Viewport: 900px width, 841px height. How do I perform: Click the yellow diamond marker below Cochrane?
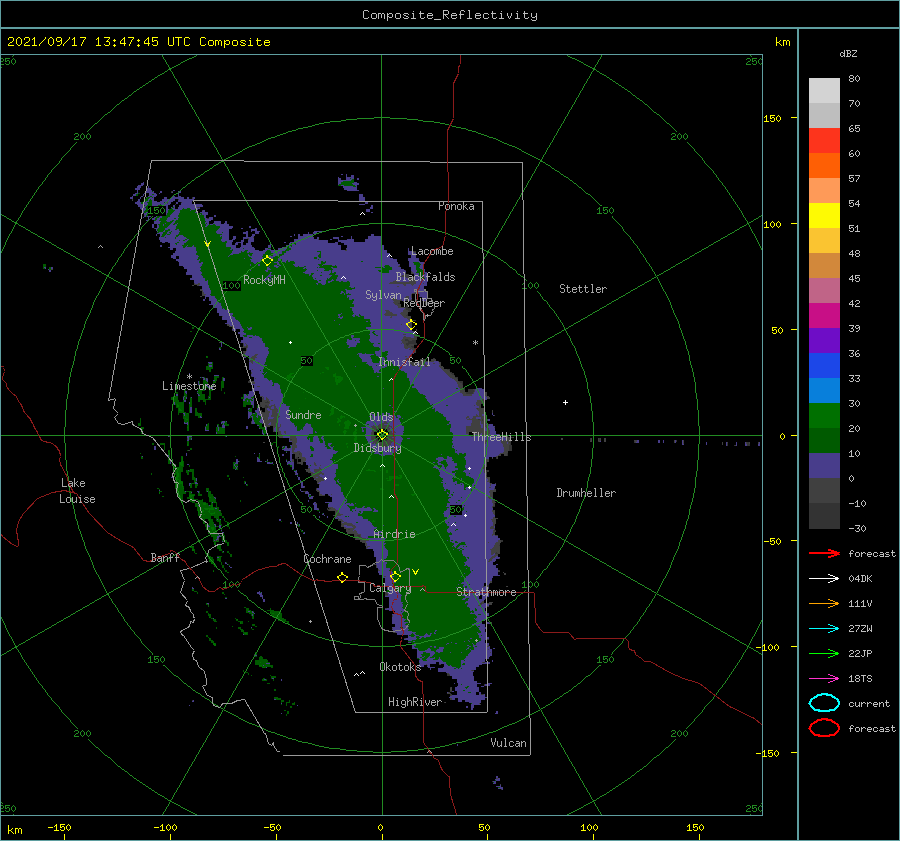[x=343, y=577]
